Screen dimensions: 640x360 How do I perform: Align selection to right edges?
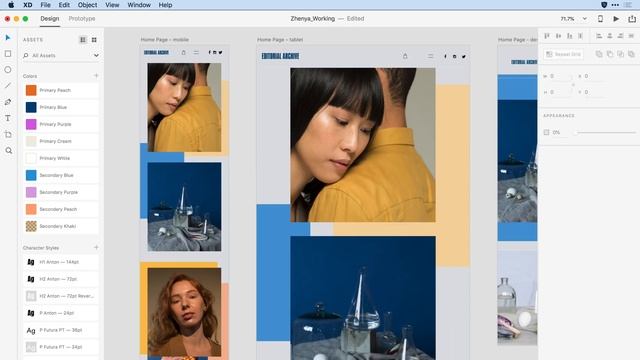coord(620,36)
